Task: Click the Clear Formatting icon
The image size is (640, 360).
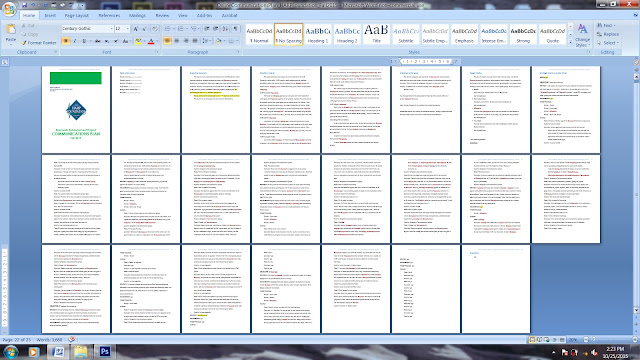Action: pyautogui.click(x=155, y=29)
